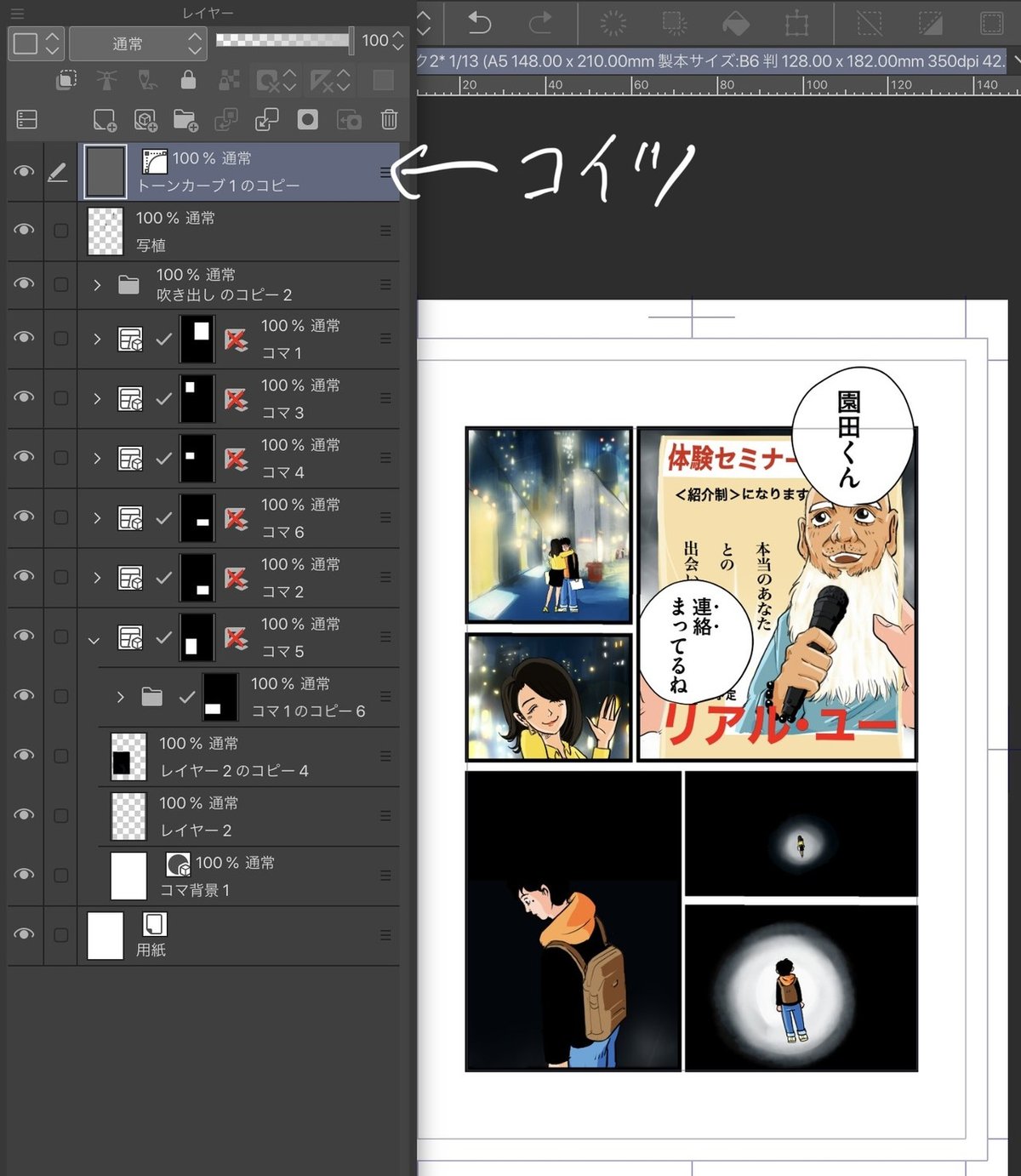Click the document info bar showing A5 dimensions

(x=706, y=61)
